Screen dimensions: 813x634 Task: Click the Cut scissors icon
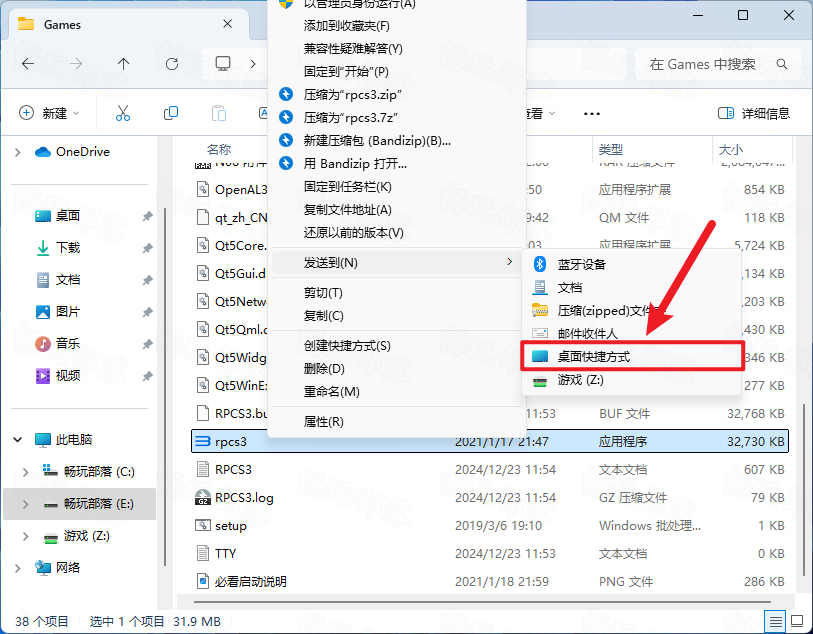pyautogui.click(x=123, y=113)
